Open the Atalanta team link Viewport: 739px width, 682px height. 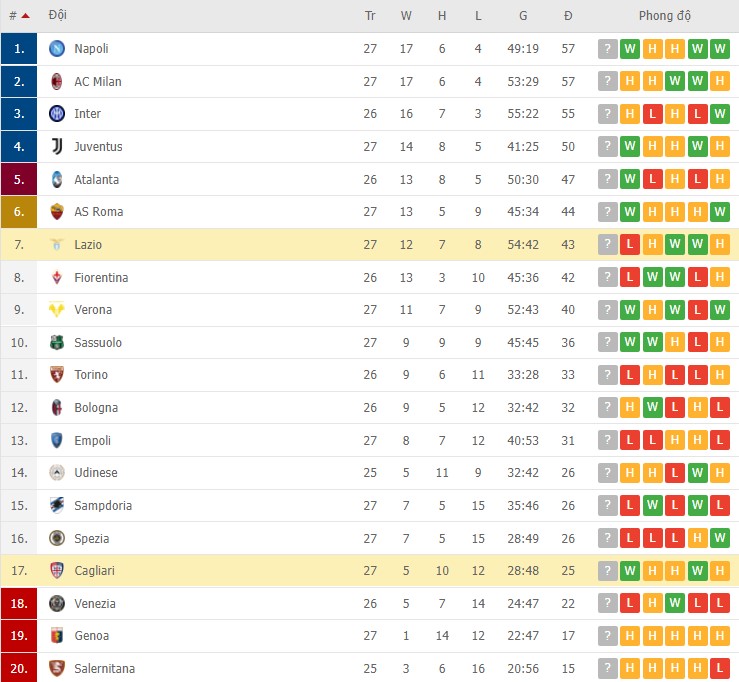96,180
